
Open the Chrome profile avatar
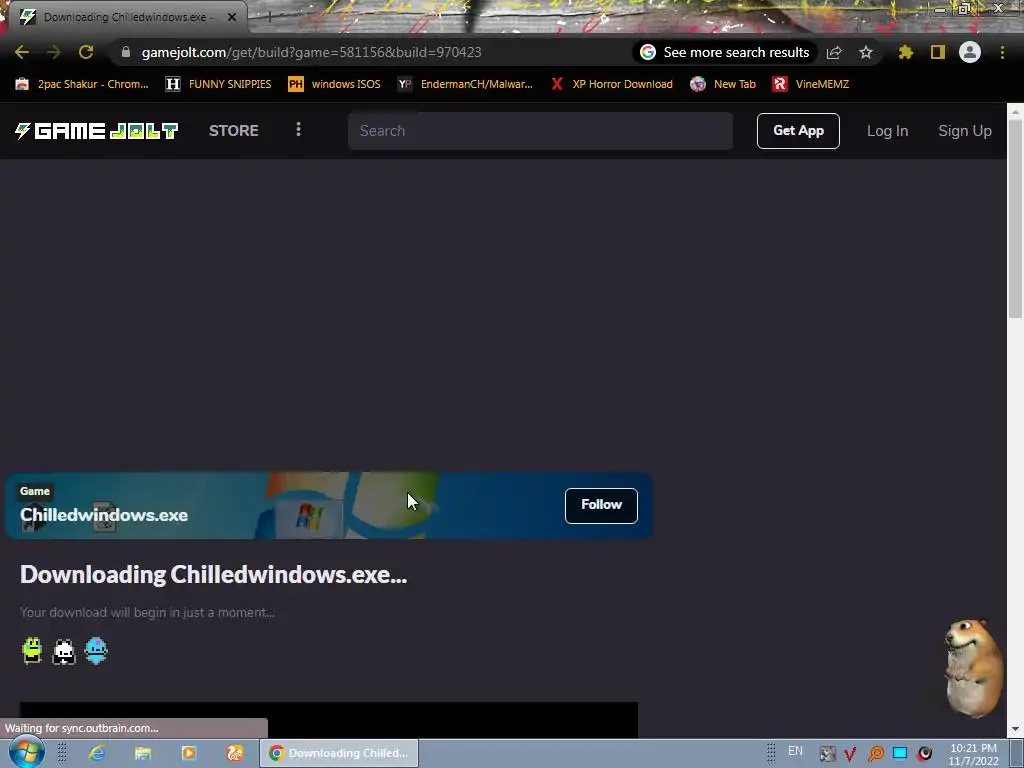tap(970, 52)
